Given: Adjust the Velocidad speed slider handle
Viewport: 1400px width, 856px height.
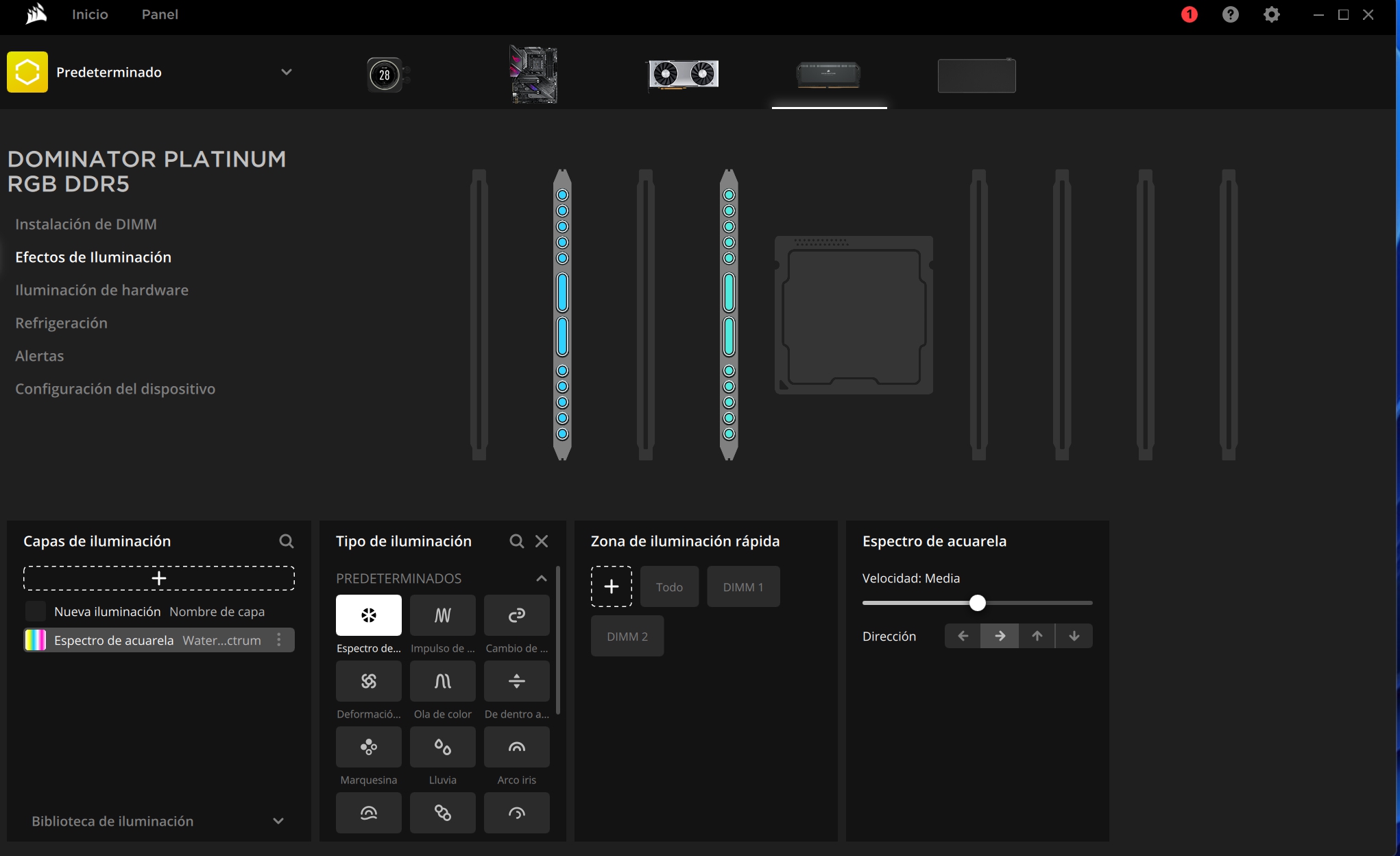Looking at the screenshot, I should [x=978, y=603].
